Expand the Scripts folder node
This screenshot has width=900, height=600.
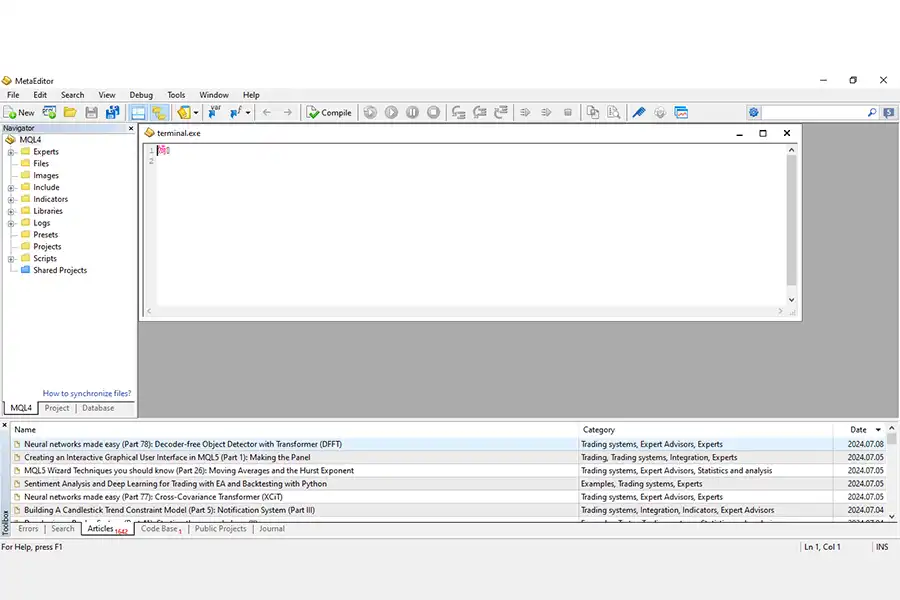[11, 259]
